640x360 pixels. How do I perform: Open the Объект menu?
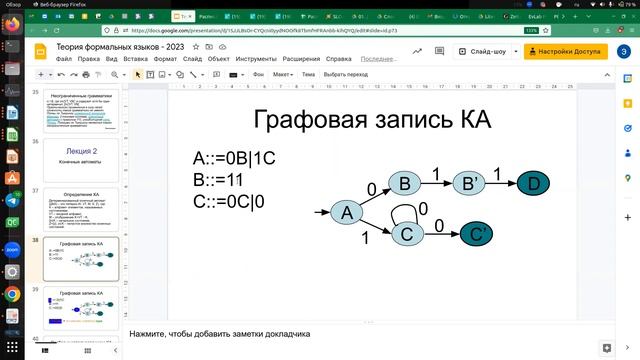(218, 59)
